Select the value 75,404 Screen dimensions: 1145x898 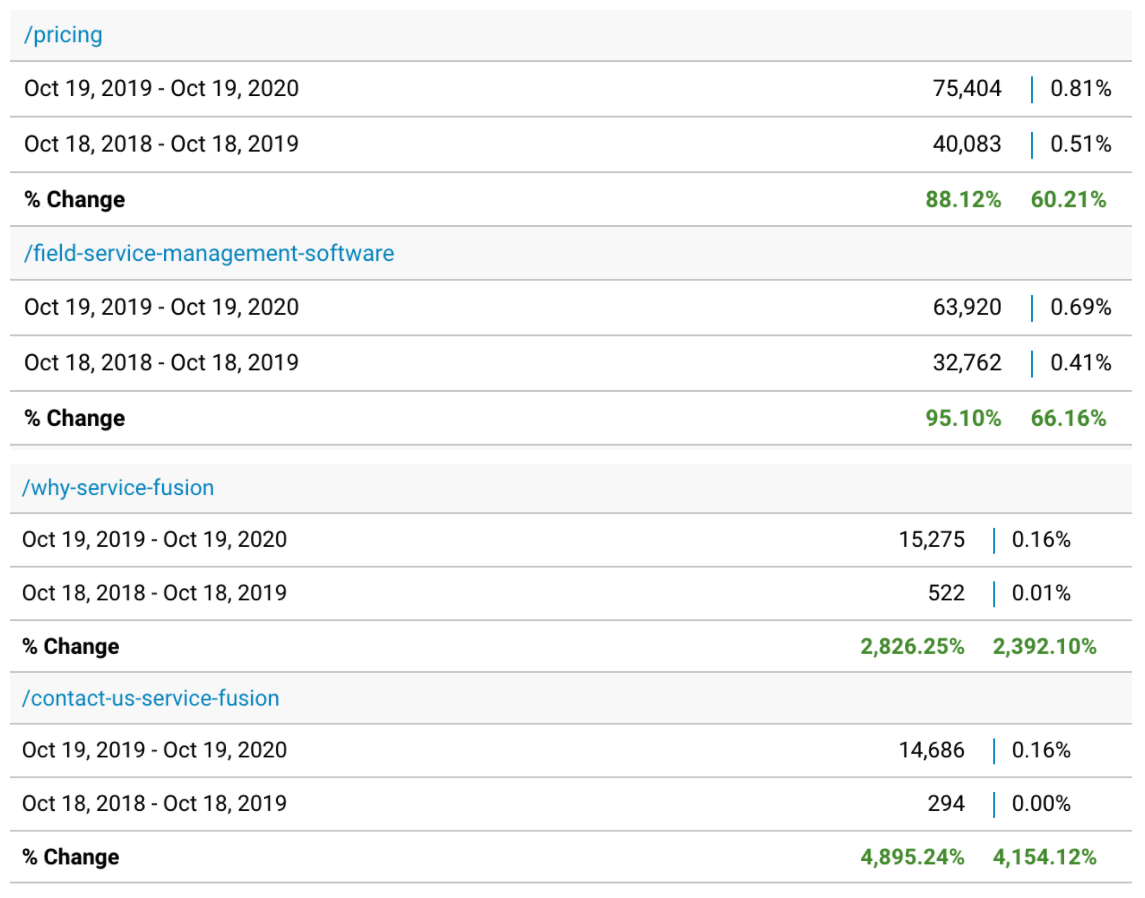pyautogui.click(x=967, y=88)
